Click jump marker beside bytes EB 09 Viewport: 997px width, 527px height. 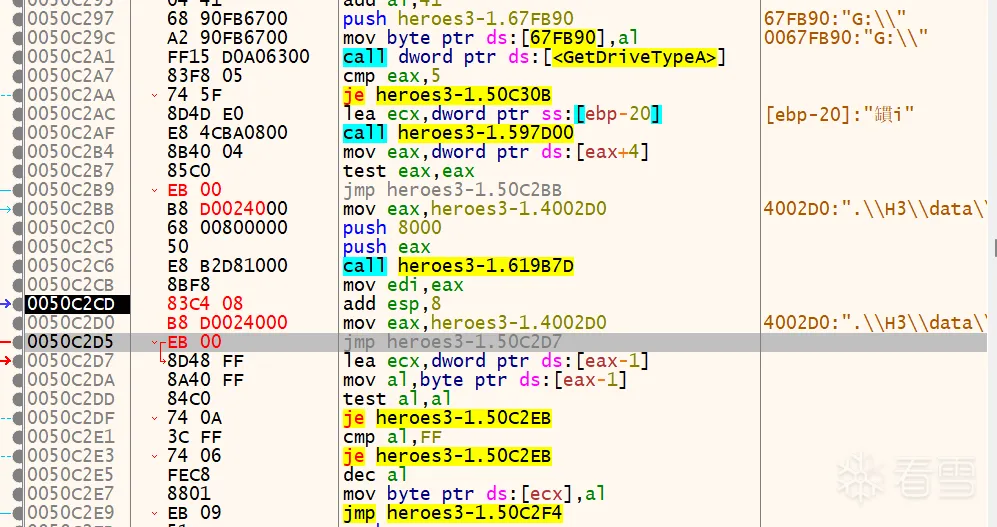click(x=155, y=513)
